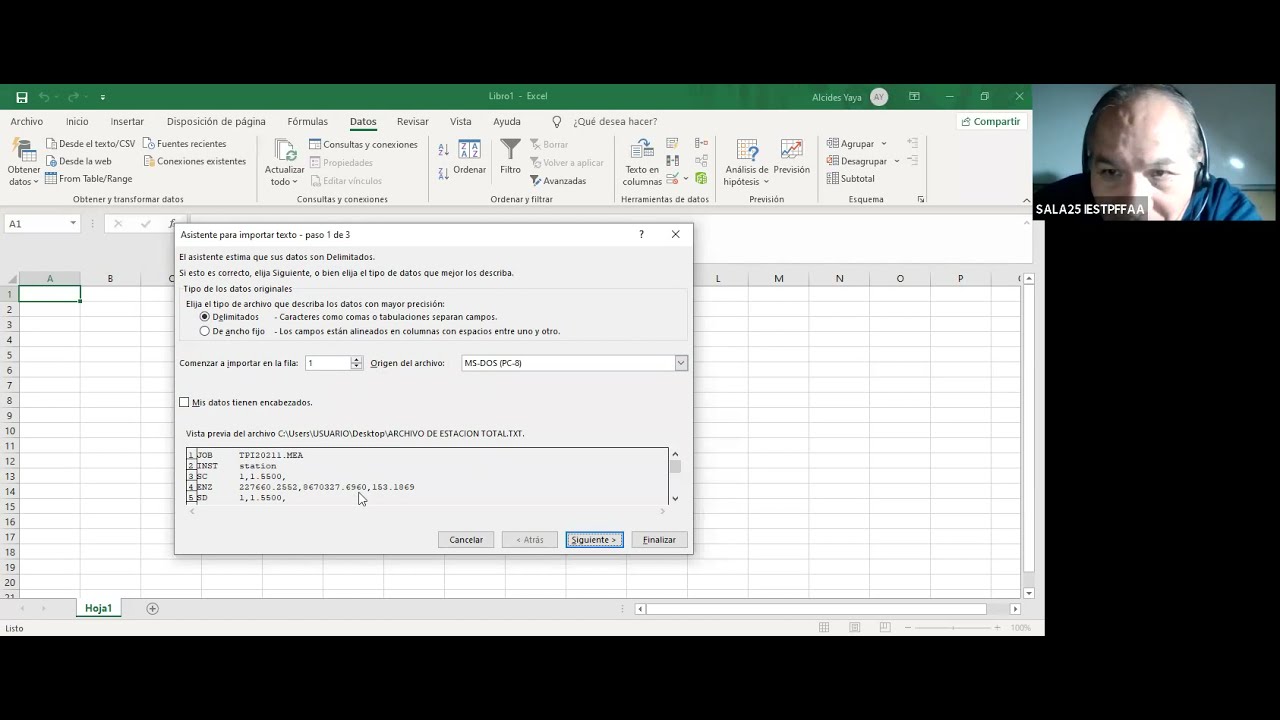This screenshot has height=720, width=1280.
Task: Click the zoom in plus button
Action: point(997,627)
